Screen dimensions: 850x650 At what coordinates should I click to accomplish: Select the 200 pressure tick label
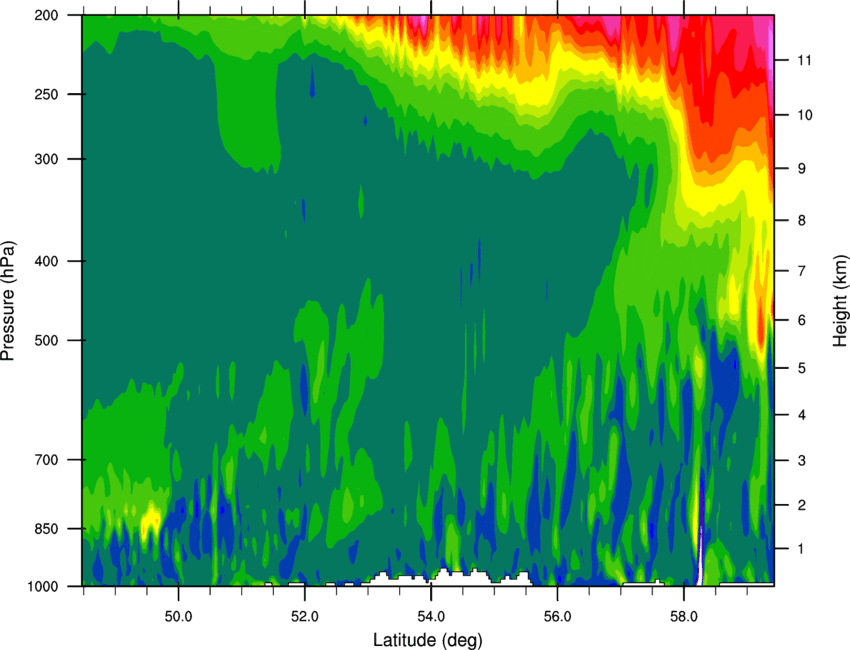point(46,15)
